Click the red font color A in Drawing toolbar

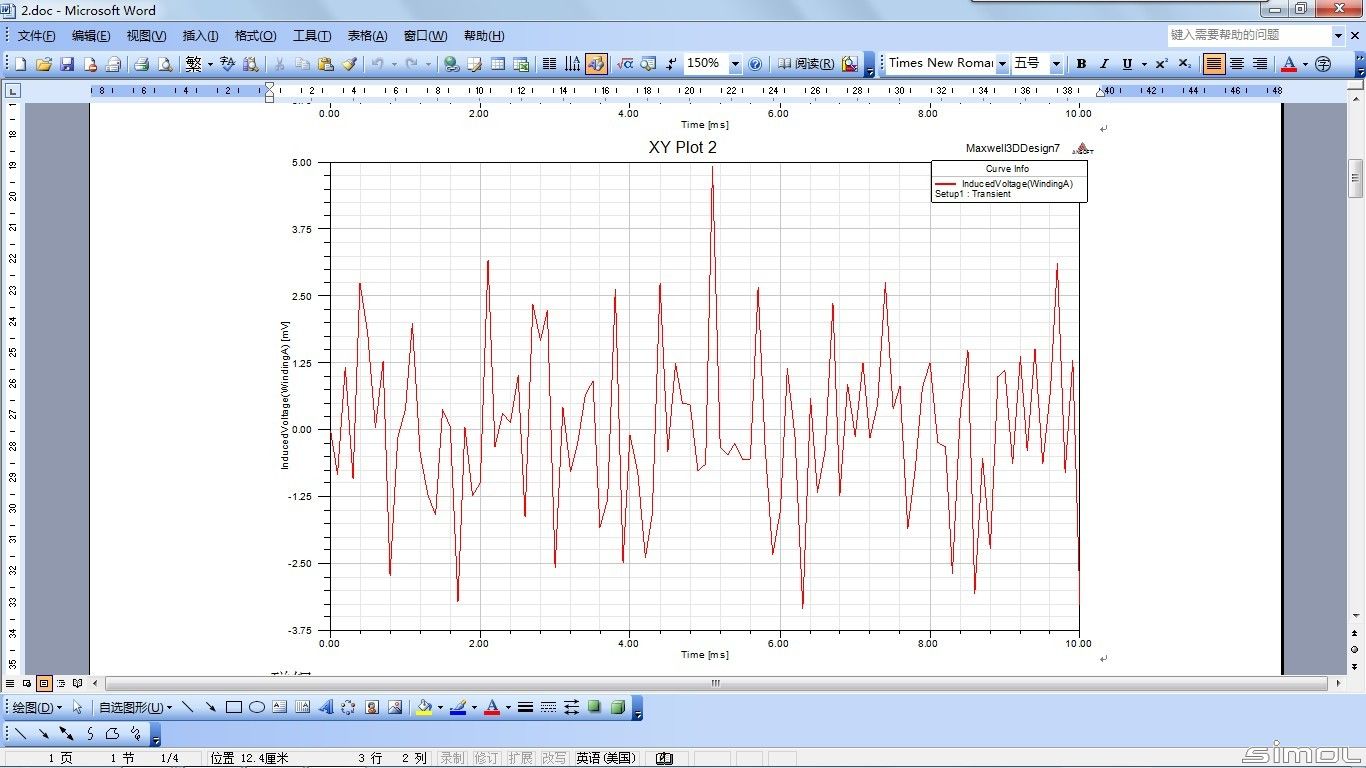(491, 707)
